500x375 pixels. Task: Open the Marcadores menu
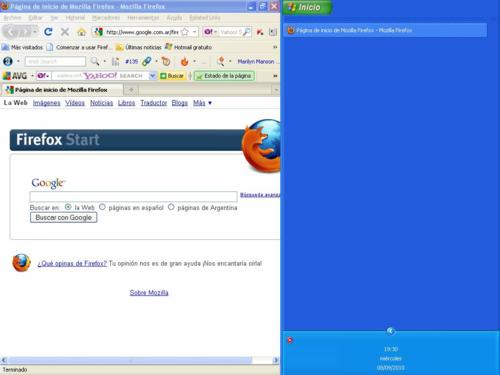click(x=106, y=18)
